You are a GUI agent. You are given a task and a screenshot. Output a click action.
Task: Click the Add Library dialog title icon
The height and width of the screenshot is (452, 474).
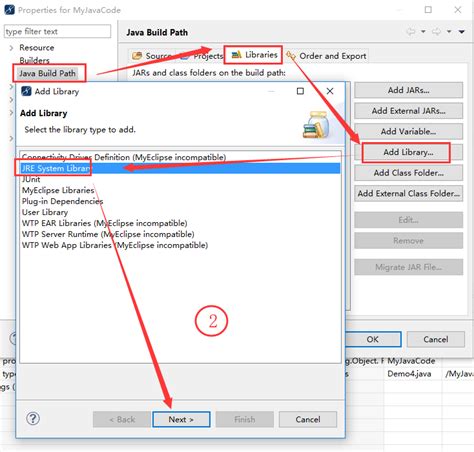26,91
